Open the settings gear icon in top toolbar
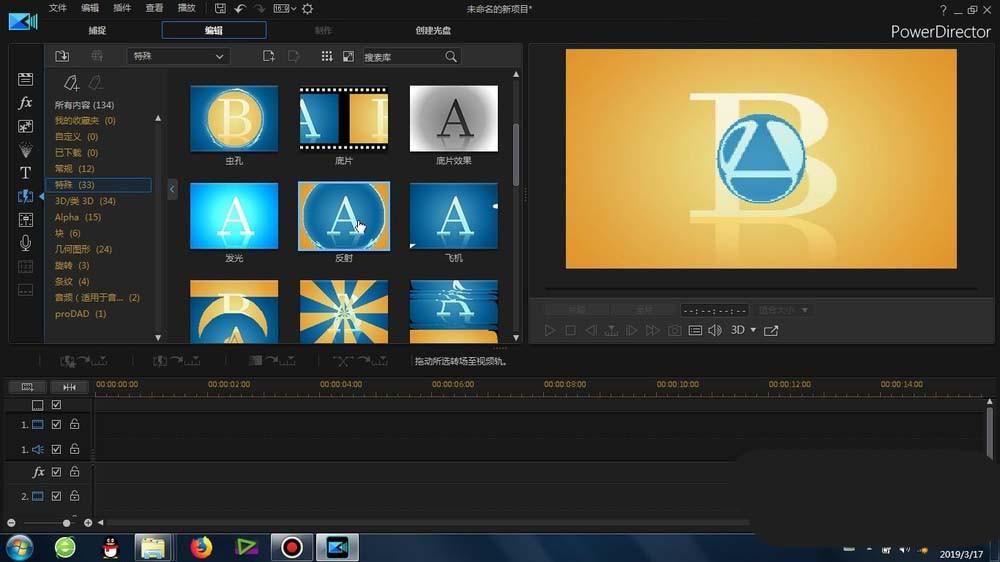The height and width of the screenshot is (562, 1000). coord(308,9)
